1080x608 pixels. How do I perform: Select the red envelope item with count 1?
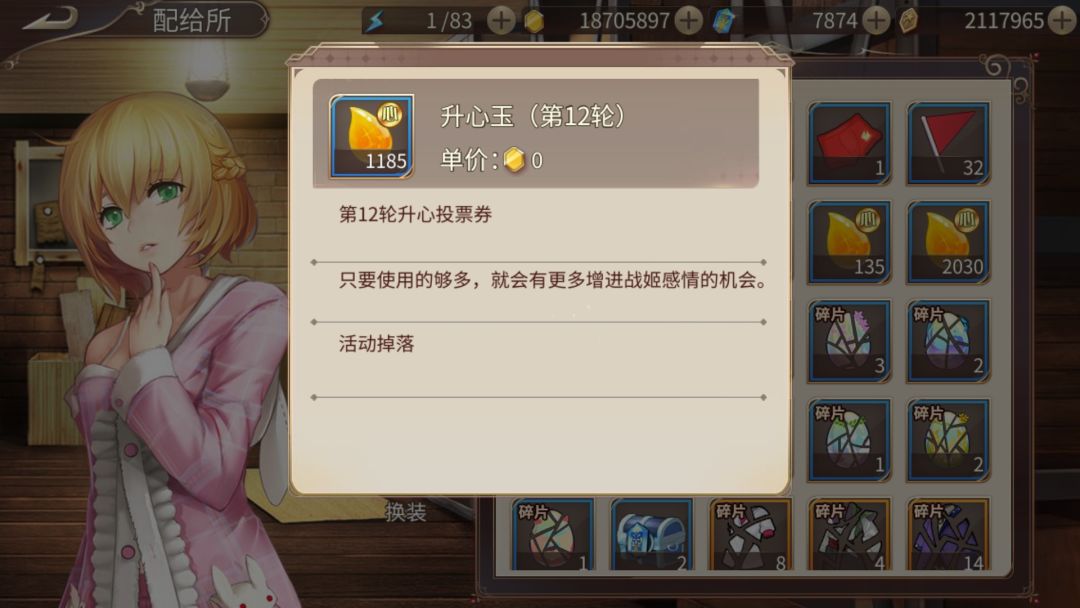coord(849,143)
